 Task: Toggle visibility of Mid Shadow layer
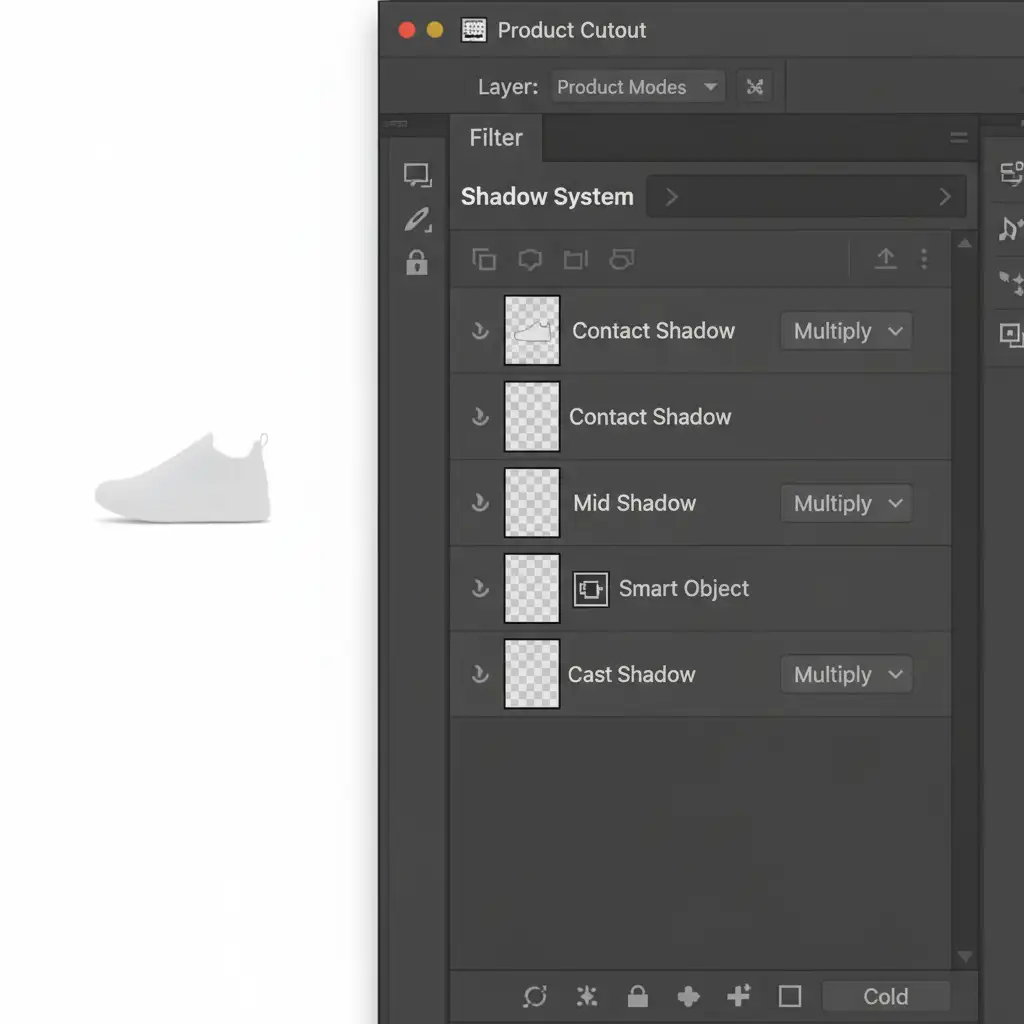pyautogui.click(x=480, y=503)
